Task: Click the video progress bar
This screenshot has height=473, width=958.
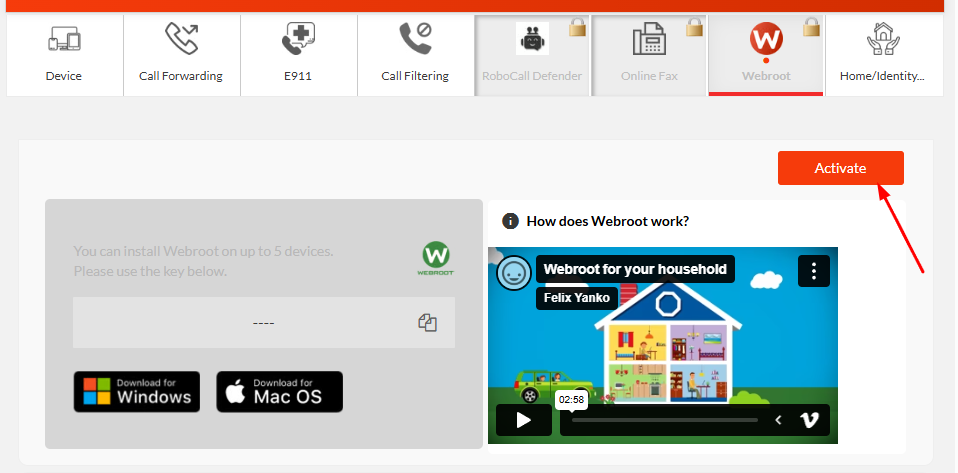Action: (x=665, y=420)
